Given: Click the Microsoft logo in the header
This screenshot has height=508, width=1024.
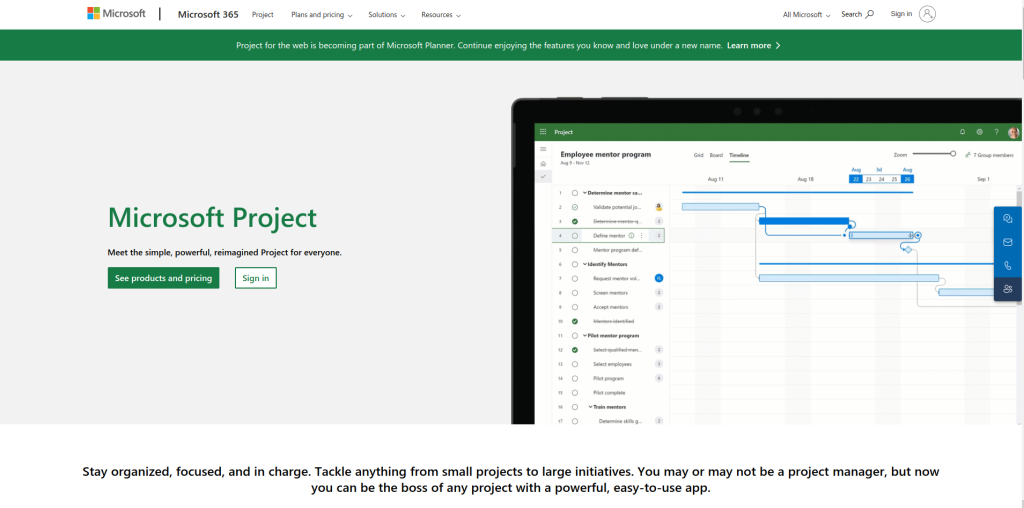Looking at the screenshot, I should [116, 14].
